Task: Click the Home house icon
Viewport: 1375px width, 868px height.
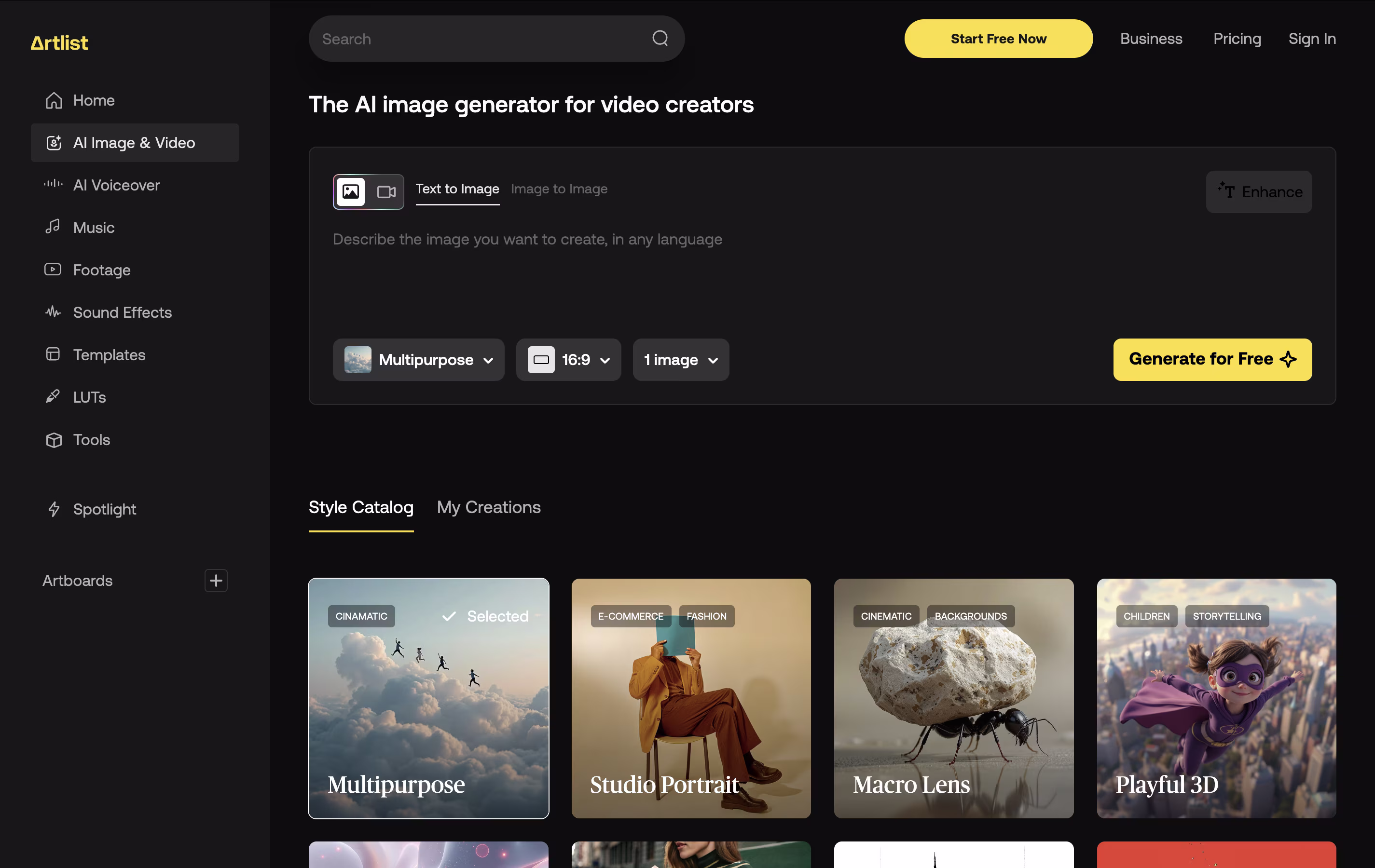Action: (x=54, y=100)
